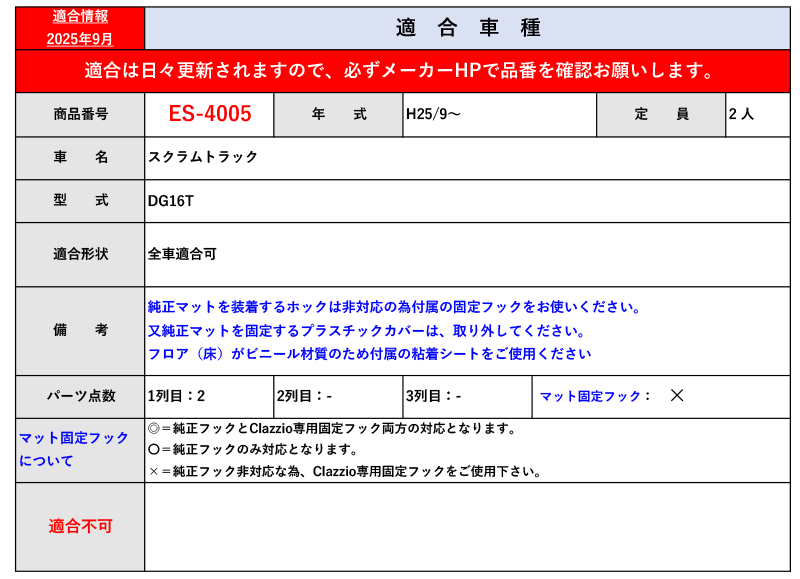Select the 2人 capacity value
The height and width of the screenshot is (579, 800).
click(741, 114)
